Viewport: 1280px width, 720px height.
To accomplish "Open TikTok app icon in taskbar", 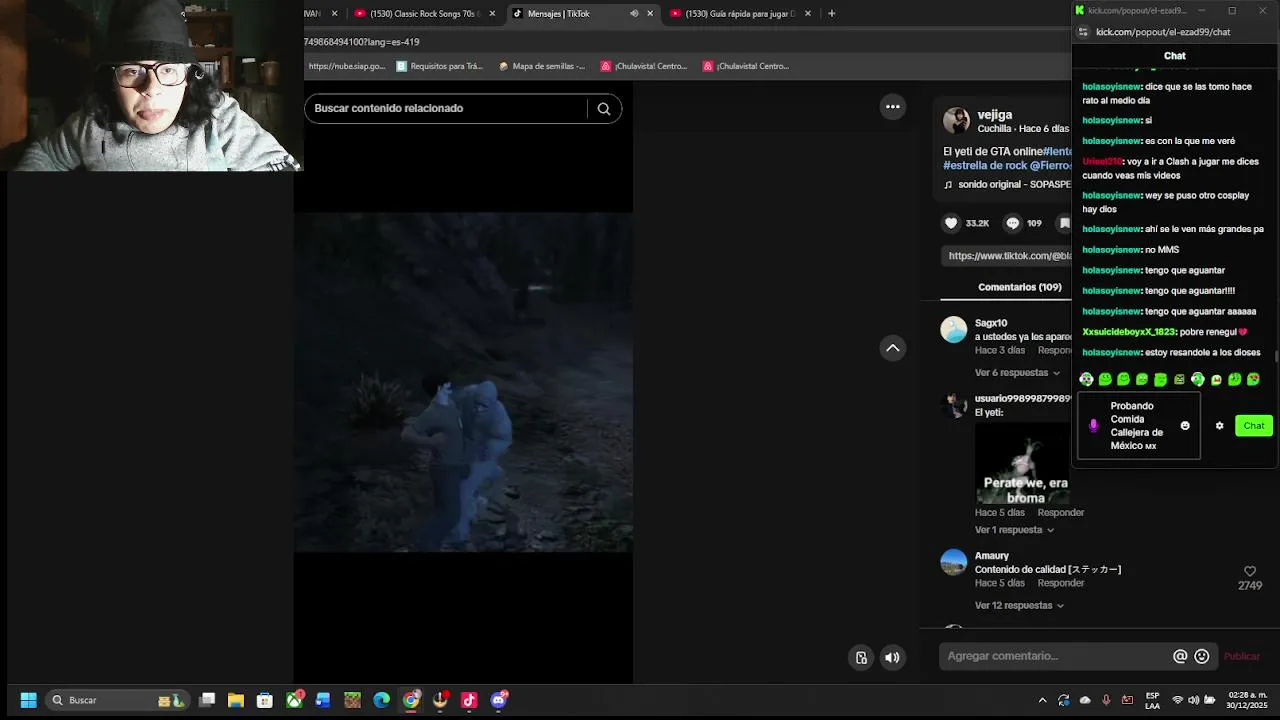I will (x=469, y=700).
